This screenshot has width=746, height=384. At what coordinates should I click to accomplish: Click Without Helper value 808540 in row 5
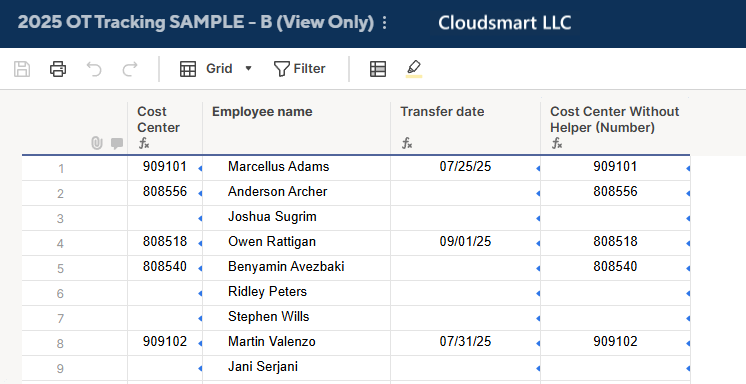[x=615, y=268]
